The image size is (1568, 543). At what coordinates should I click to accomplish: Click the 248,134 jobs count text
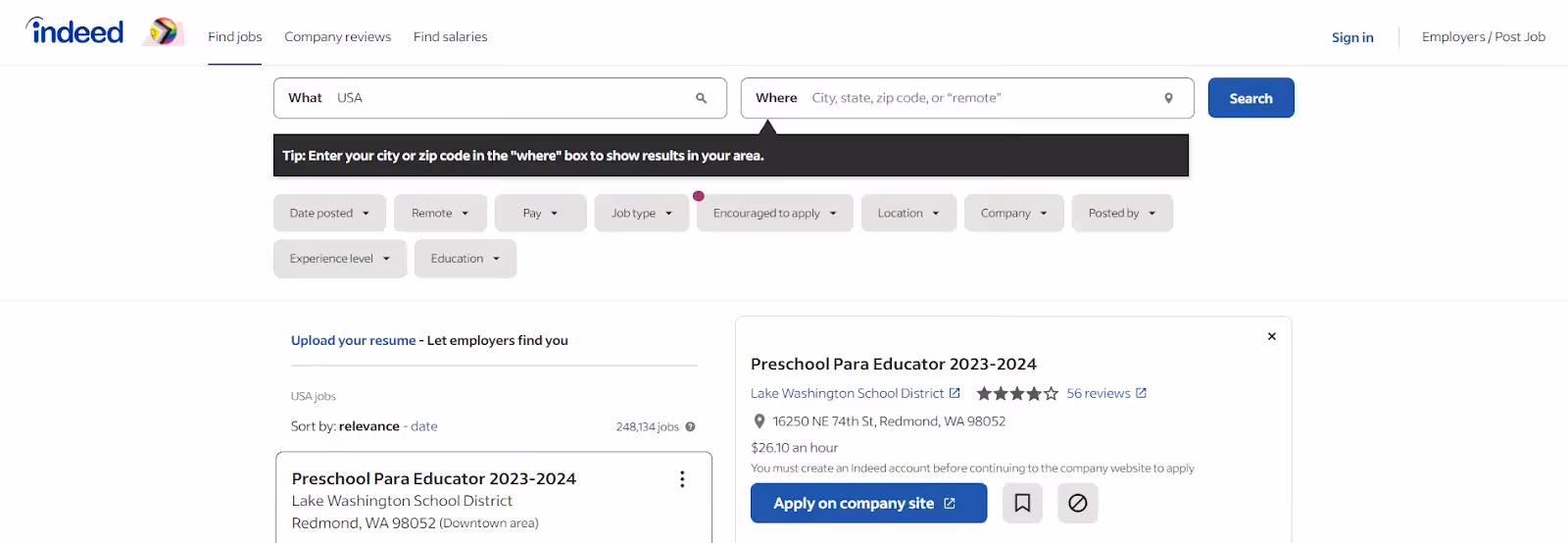coord(648,426)
